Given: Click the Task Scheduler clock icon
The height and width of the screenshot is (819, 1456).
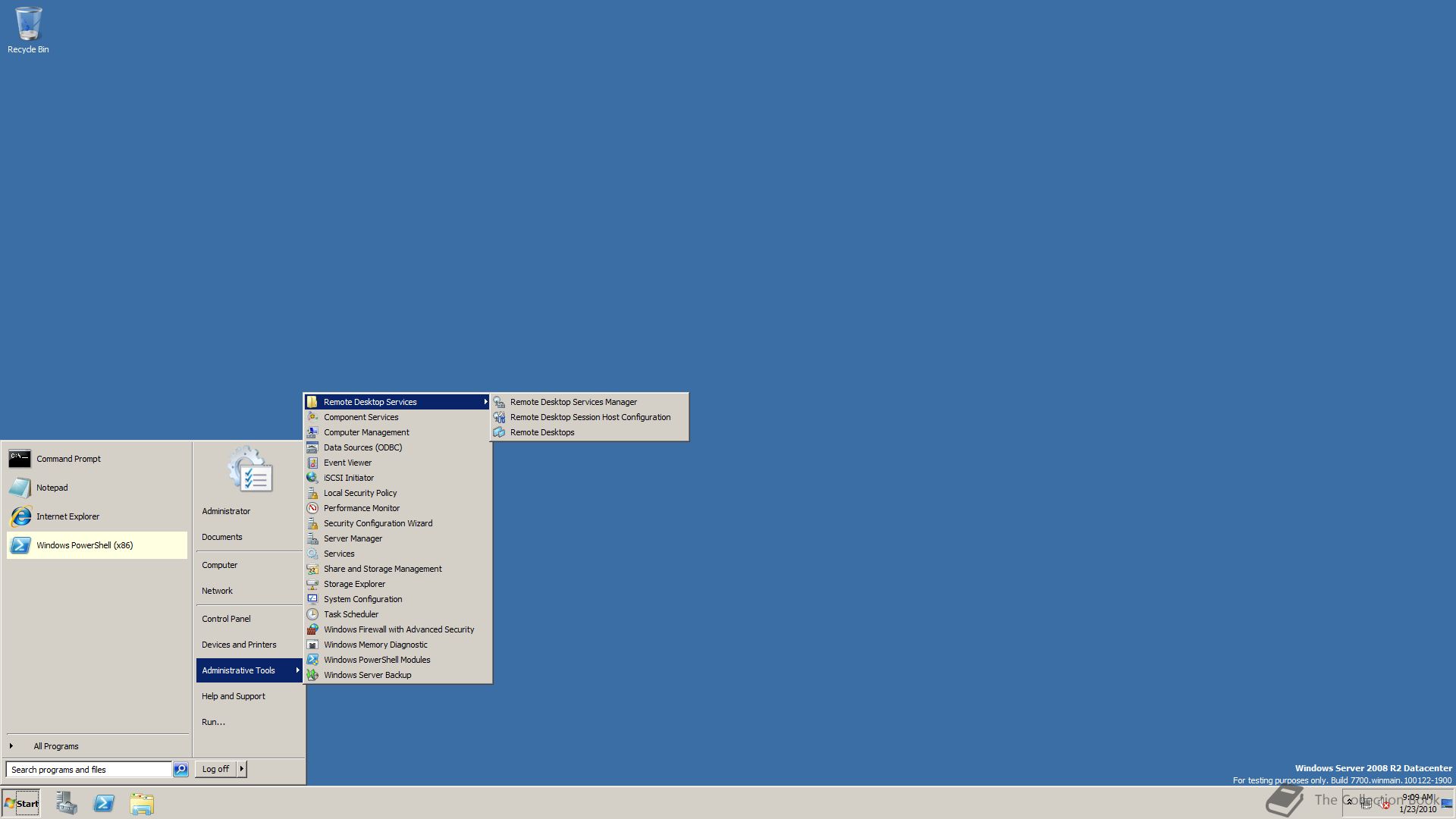Looking at the screenshot, I should tap(312, 614).
